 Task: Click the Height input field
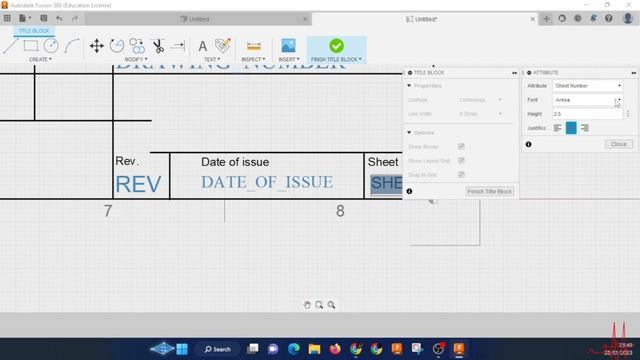pyautogui.click(x=588, y=114)
